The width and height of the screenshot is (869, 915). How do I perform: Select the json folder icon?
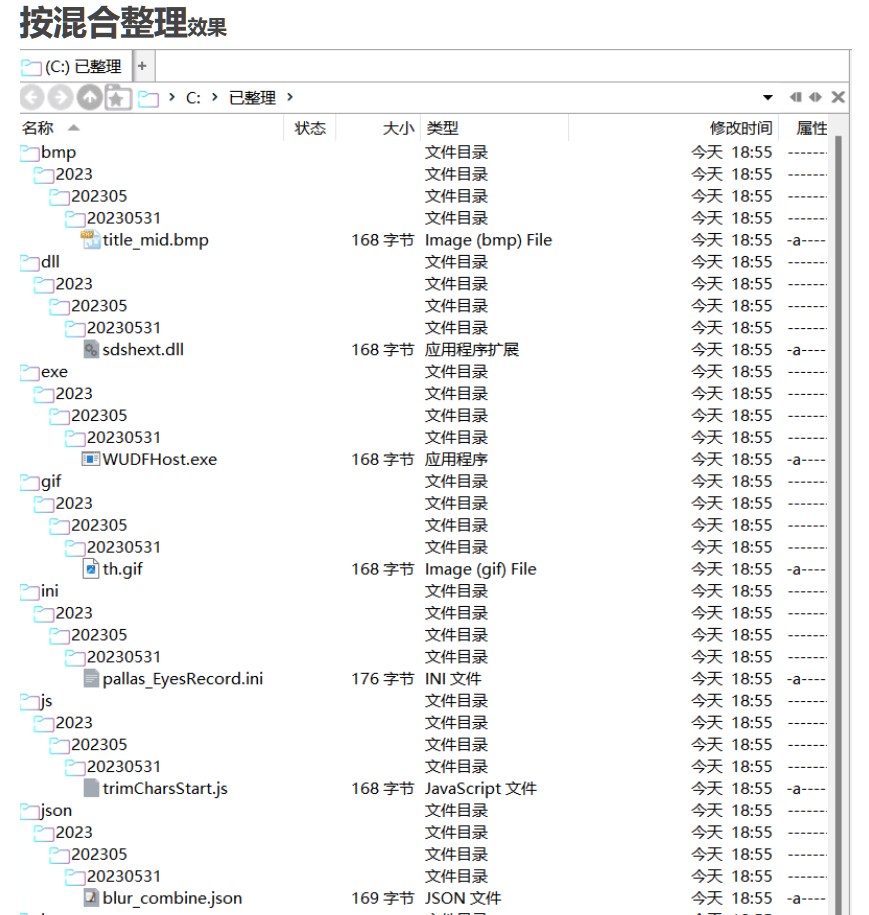tap(30, 811)
